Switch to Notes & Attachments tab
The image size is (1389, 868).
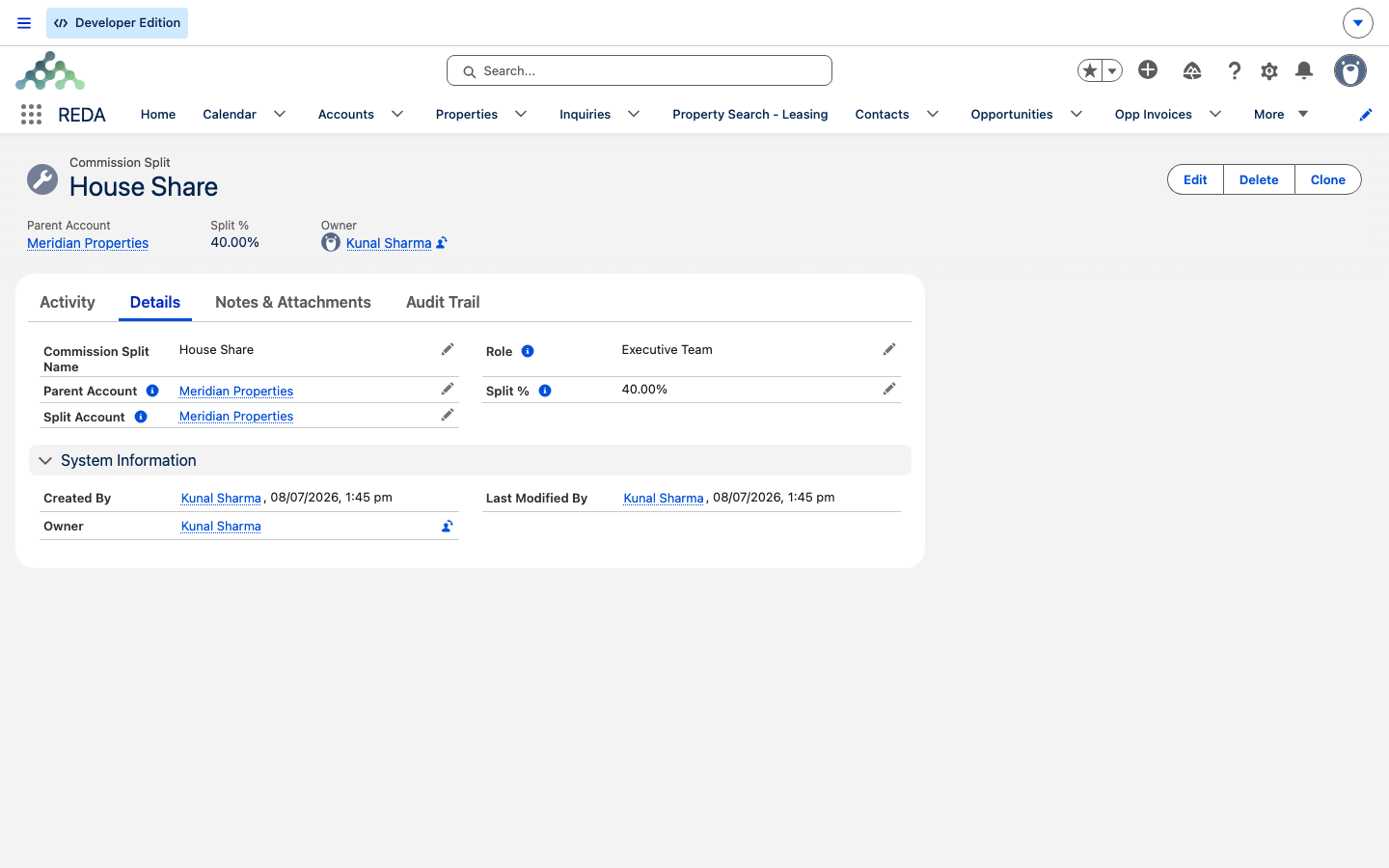point(293,302)
